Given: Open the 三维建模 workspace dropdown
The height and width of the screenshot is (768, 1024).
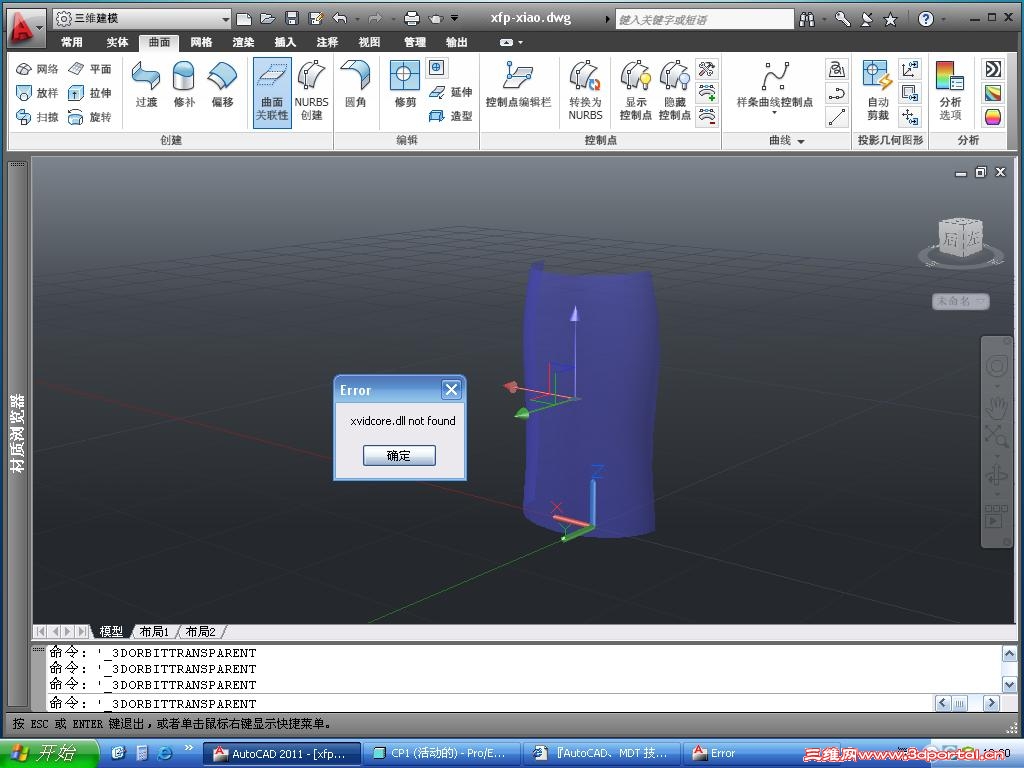Looking at the screenshot, I should point(142,18).
